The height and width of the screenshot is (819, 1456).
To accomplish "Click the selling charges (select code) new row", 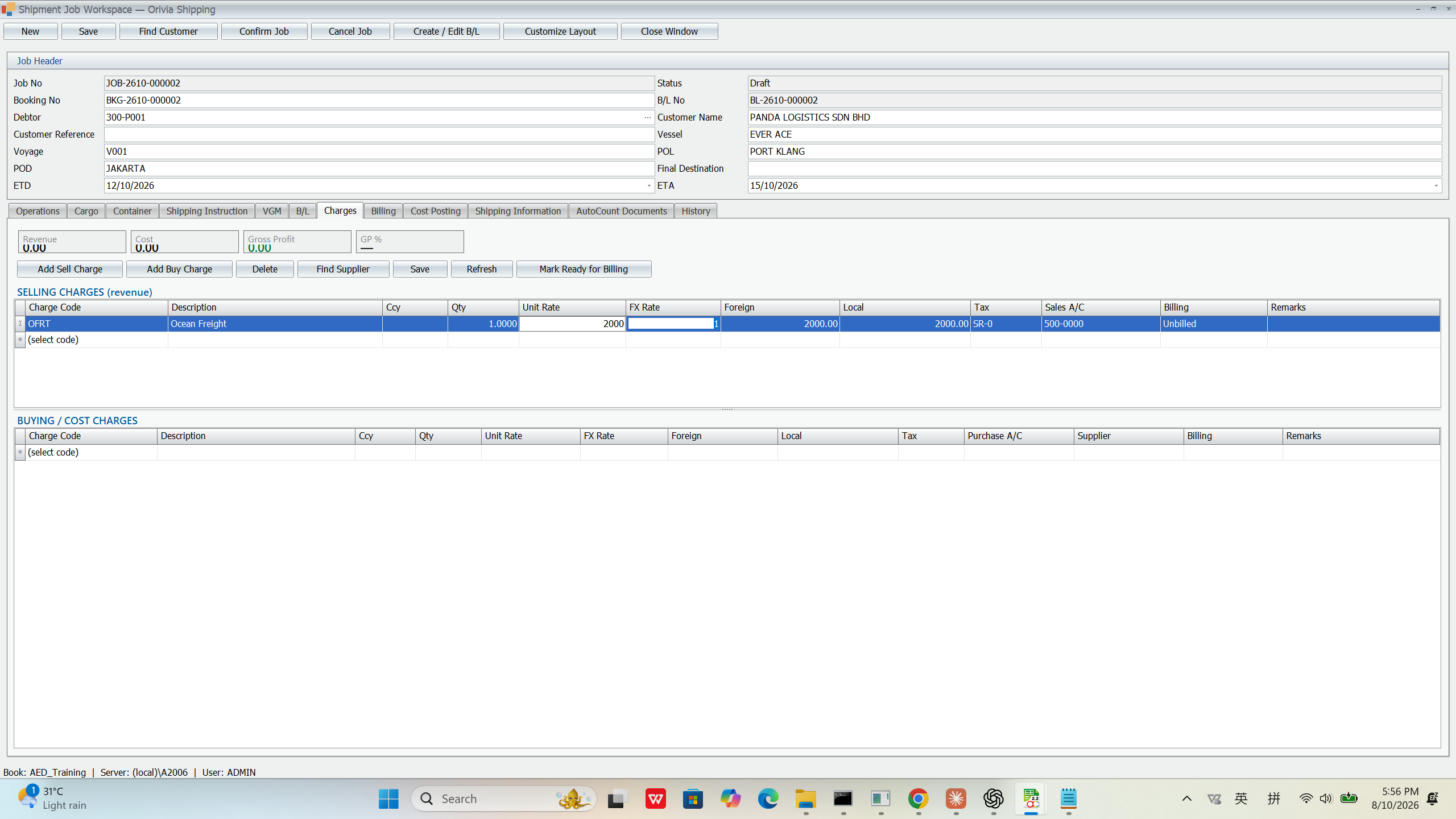I will click(96, 340).
